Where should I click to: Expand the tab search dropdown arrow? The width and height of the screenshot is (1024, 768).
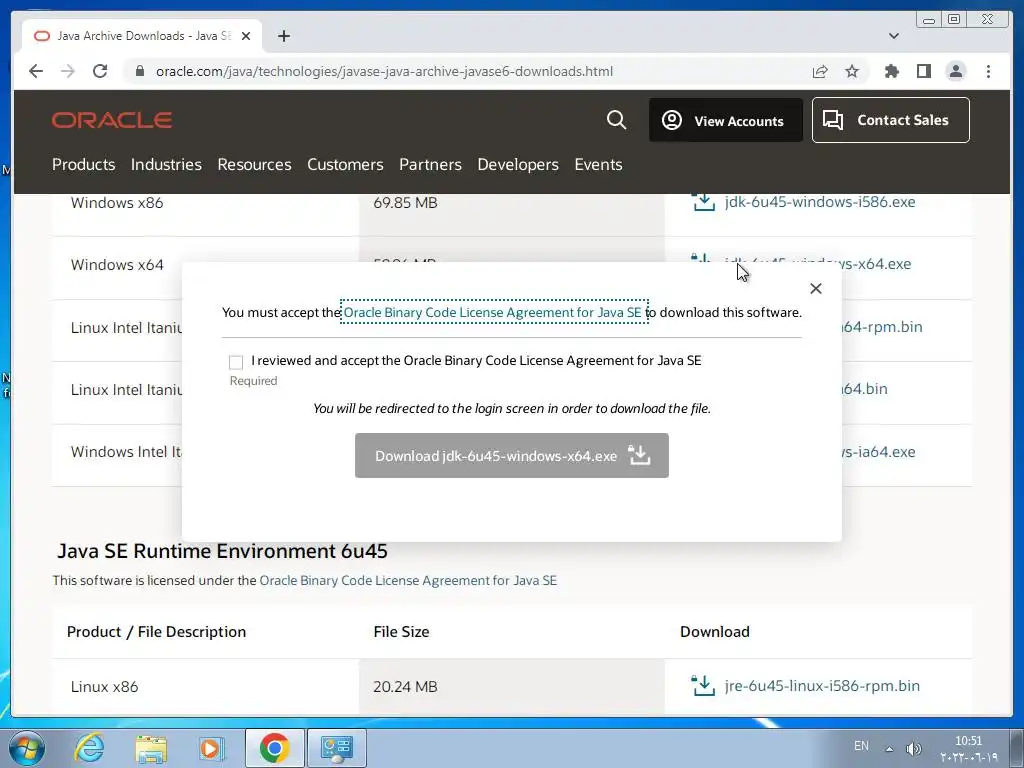894,36
